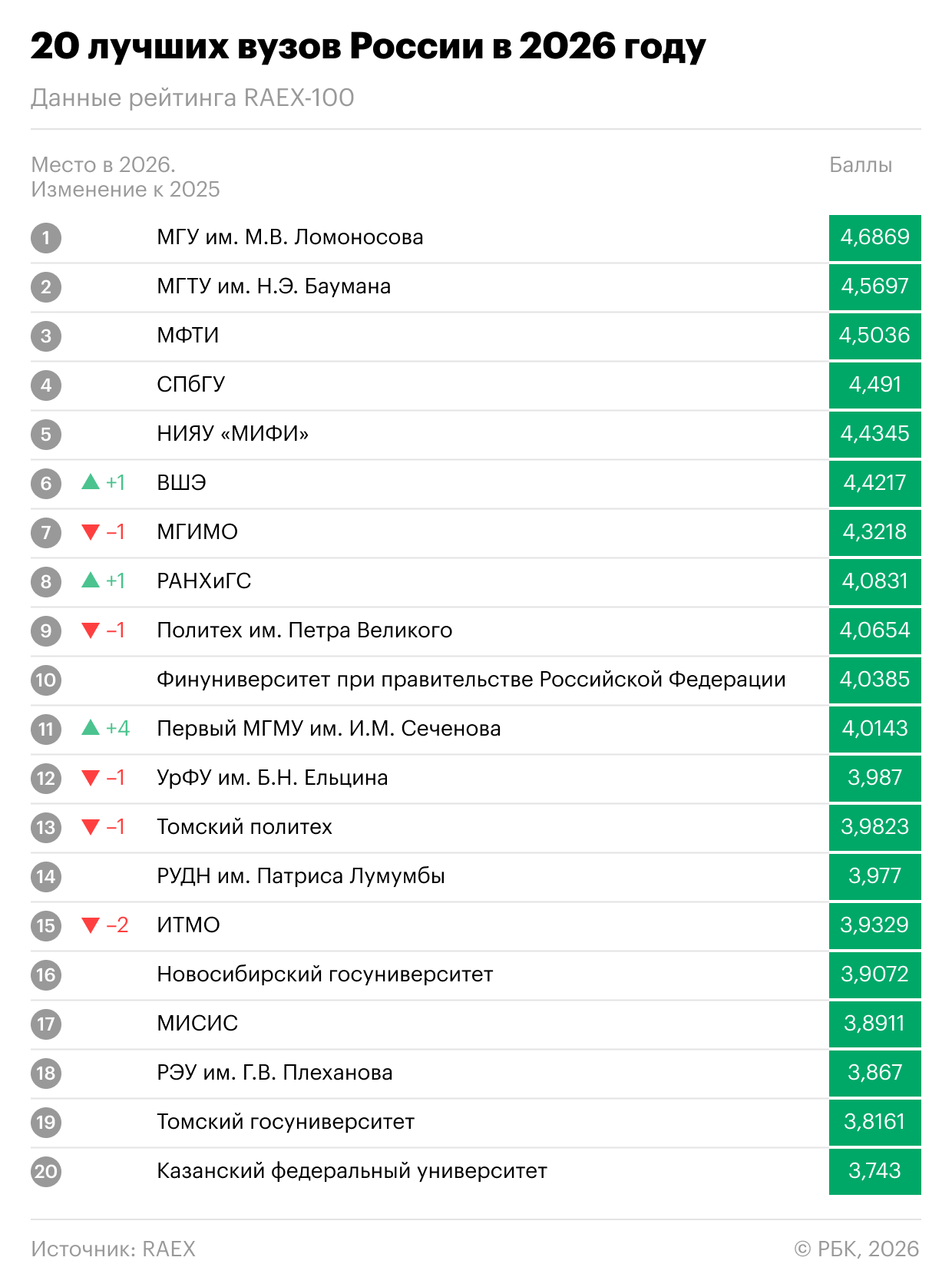Click red down arrow in Политех Петра Великого row
Viewport: 952px width, 1287px height.
91,630
